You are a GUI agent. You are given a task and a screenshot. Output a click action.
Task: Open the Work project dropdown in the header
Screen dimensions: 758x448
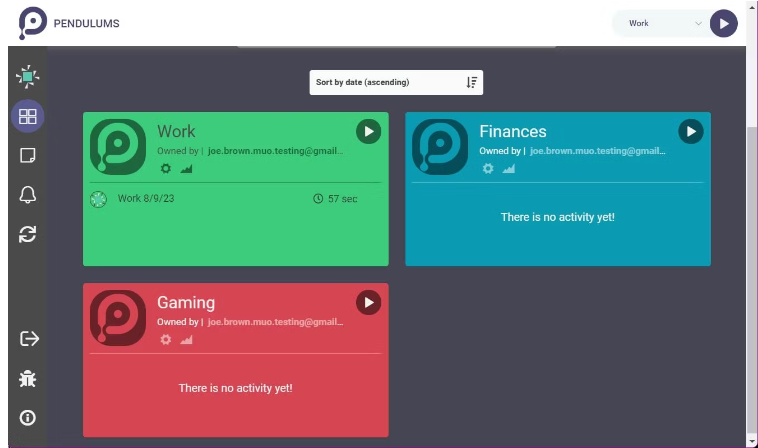coord(665,23)
